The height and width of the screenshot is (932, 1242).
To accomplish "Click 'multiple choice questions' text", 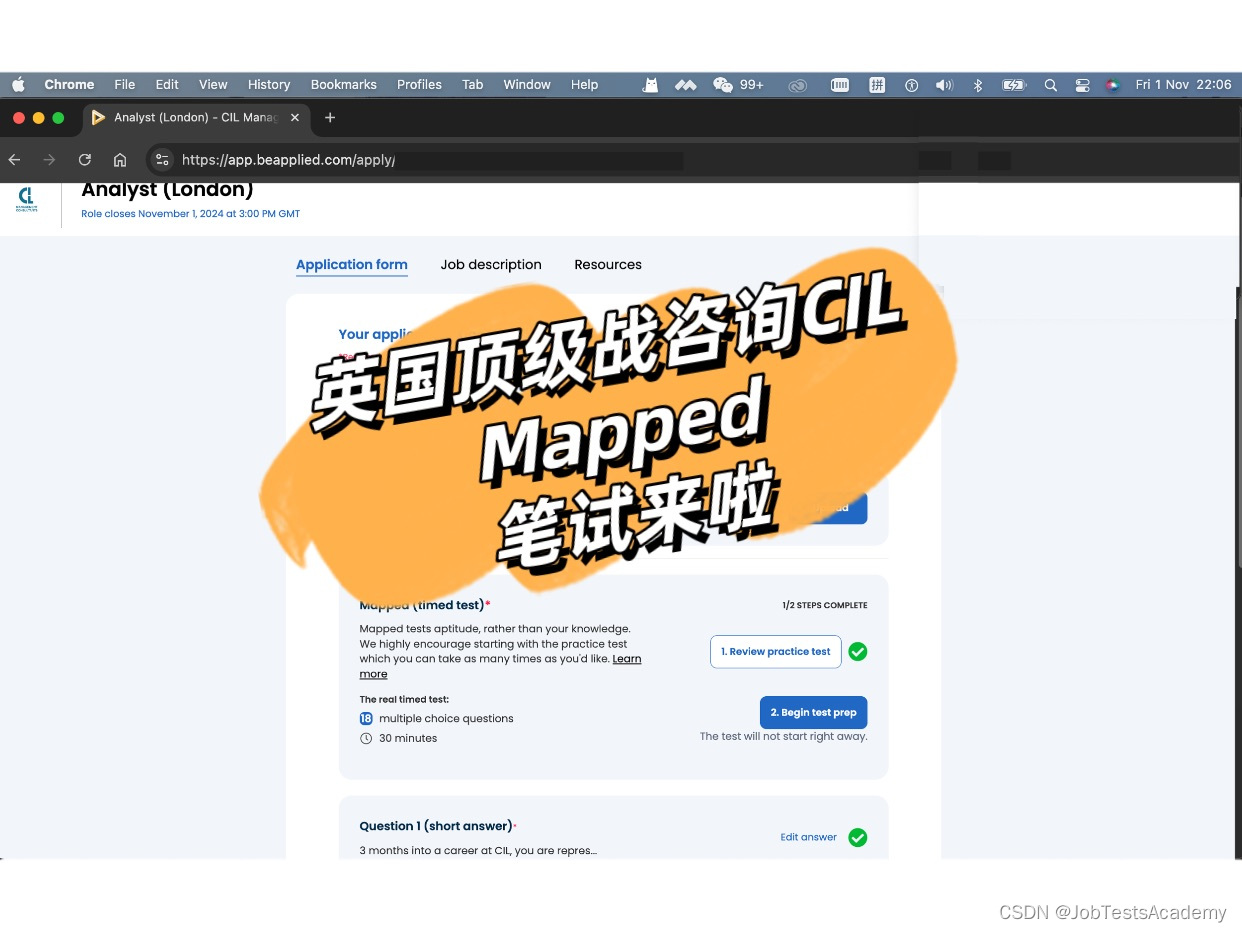I will pos(446,718).
